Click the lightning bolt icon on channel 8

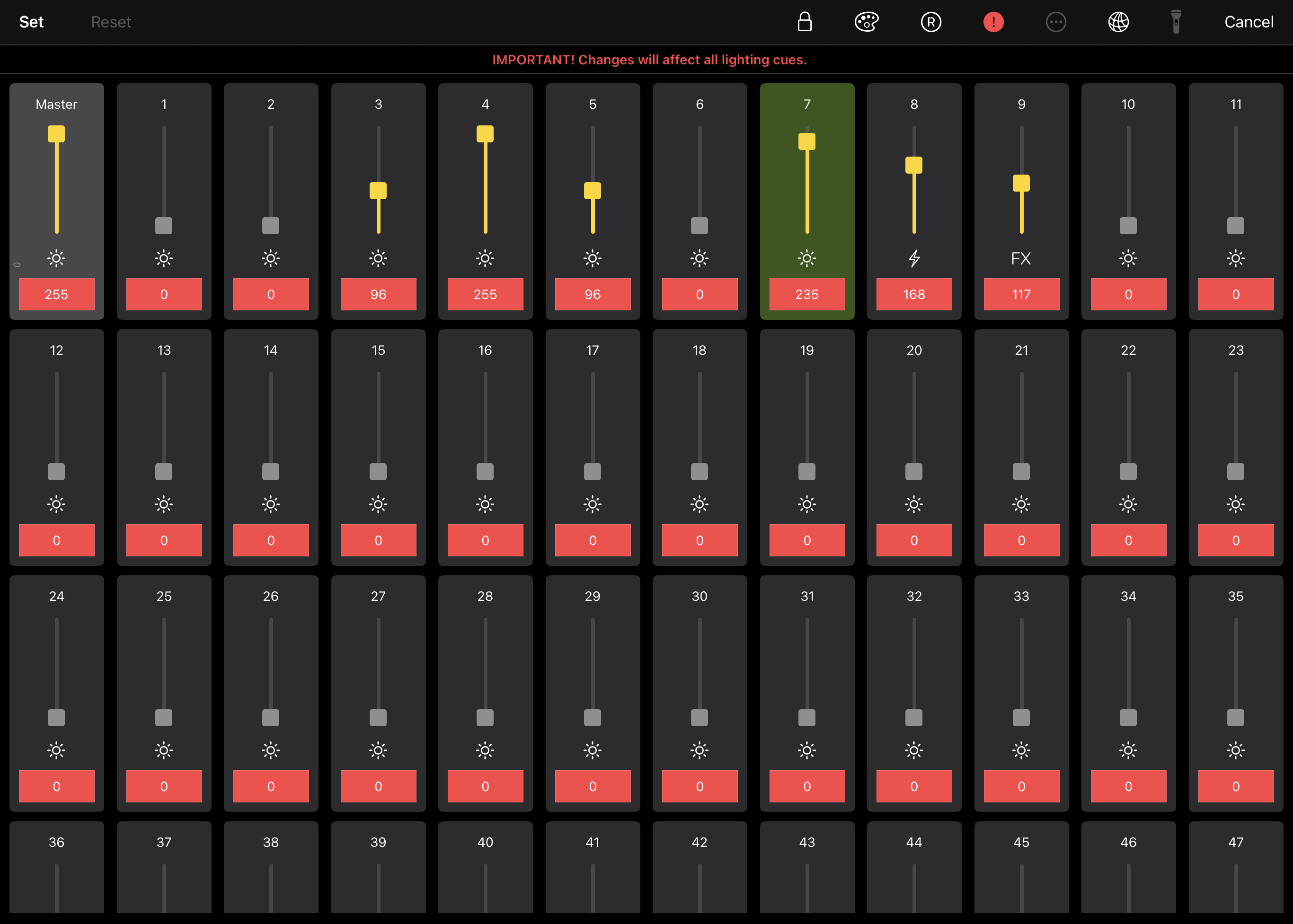point(914,258)
